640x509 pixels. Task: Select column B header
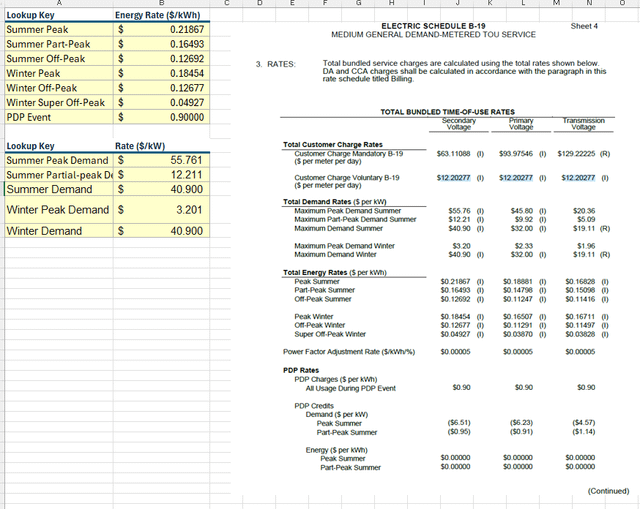click(x=162, y=3)
